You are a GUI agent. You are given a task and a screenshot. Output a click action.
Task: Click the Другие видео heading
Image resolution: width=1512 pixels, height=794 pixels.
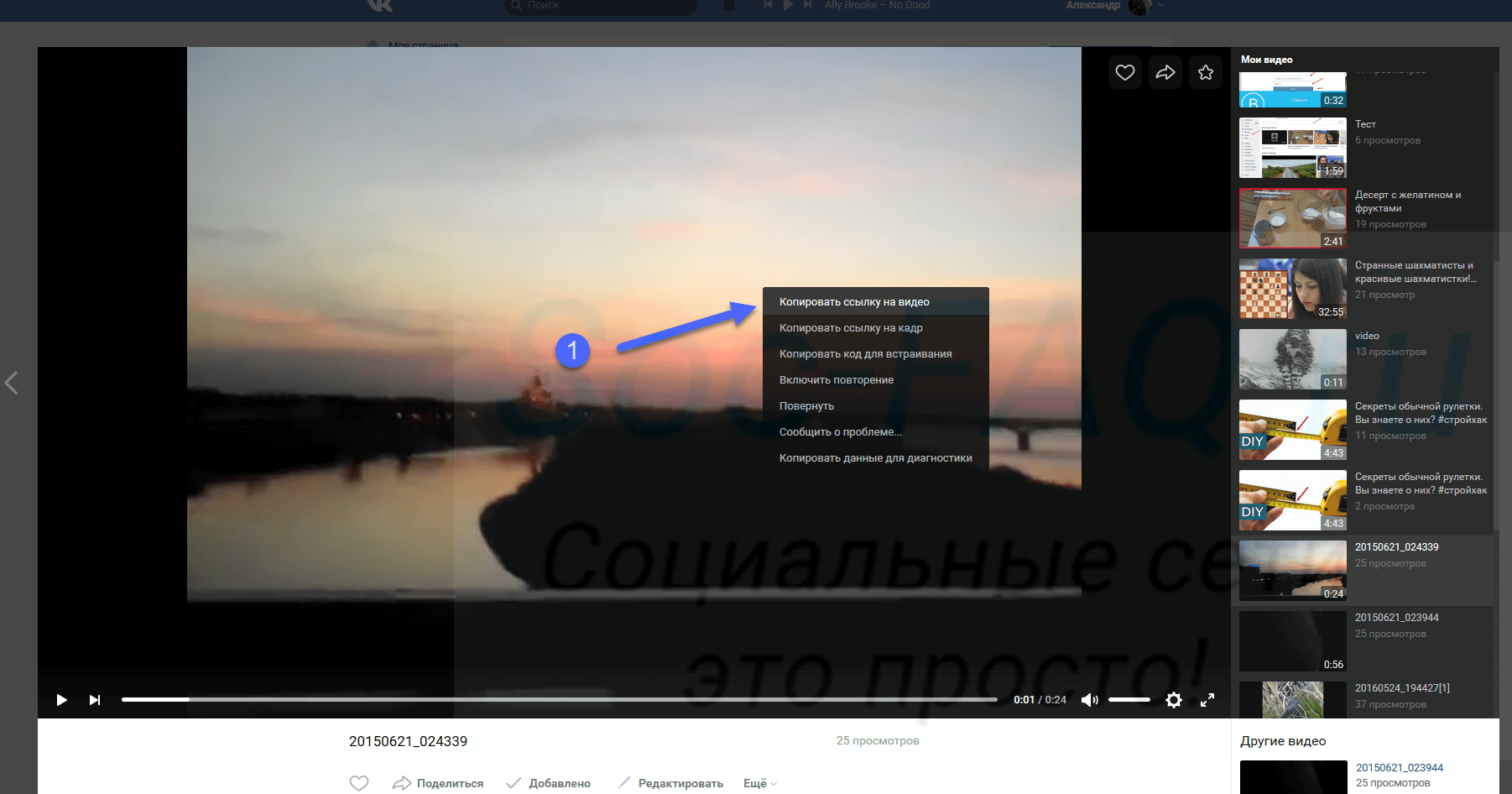[1283, 741]
